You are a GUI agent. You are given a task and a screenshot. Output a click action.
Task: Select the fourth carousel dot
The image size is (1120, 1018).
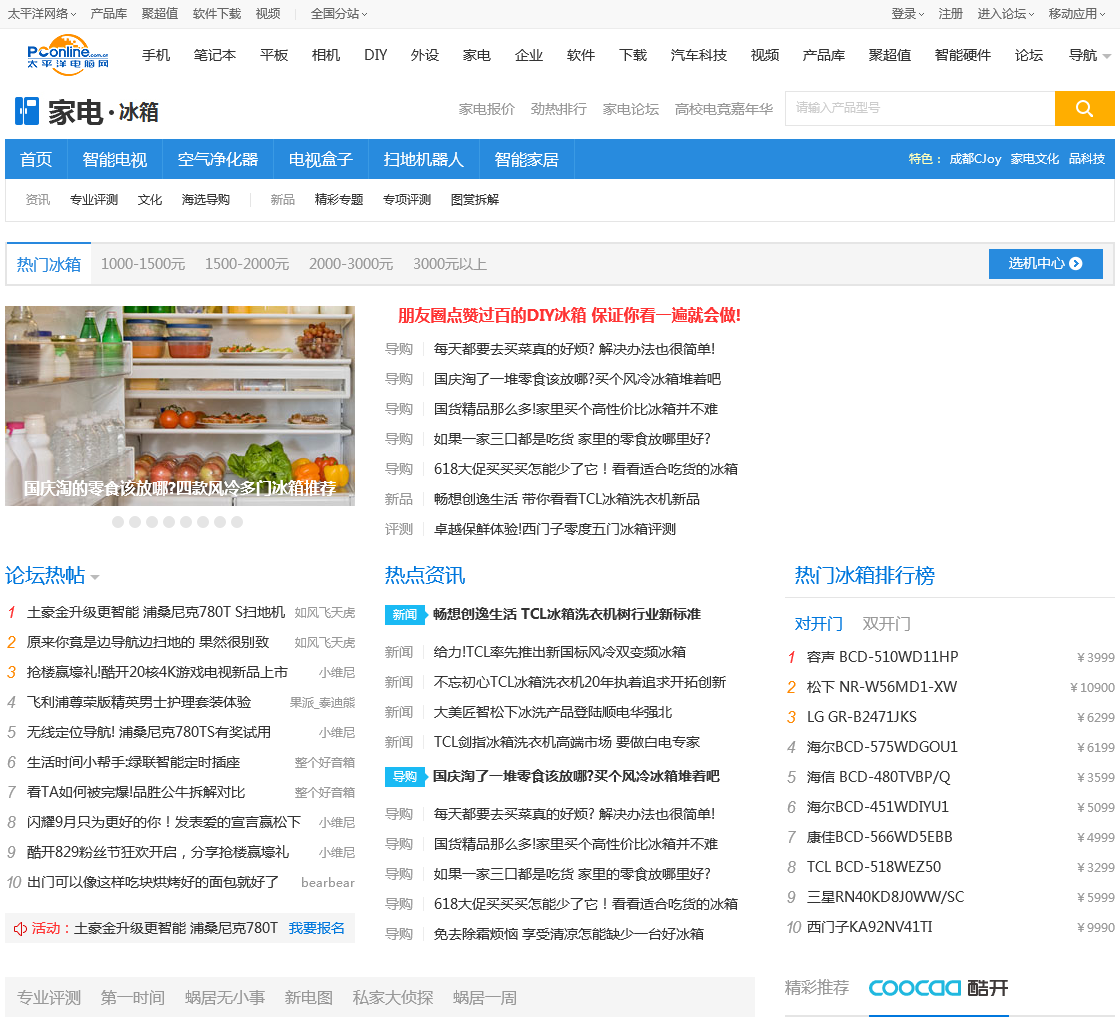169,522
